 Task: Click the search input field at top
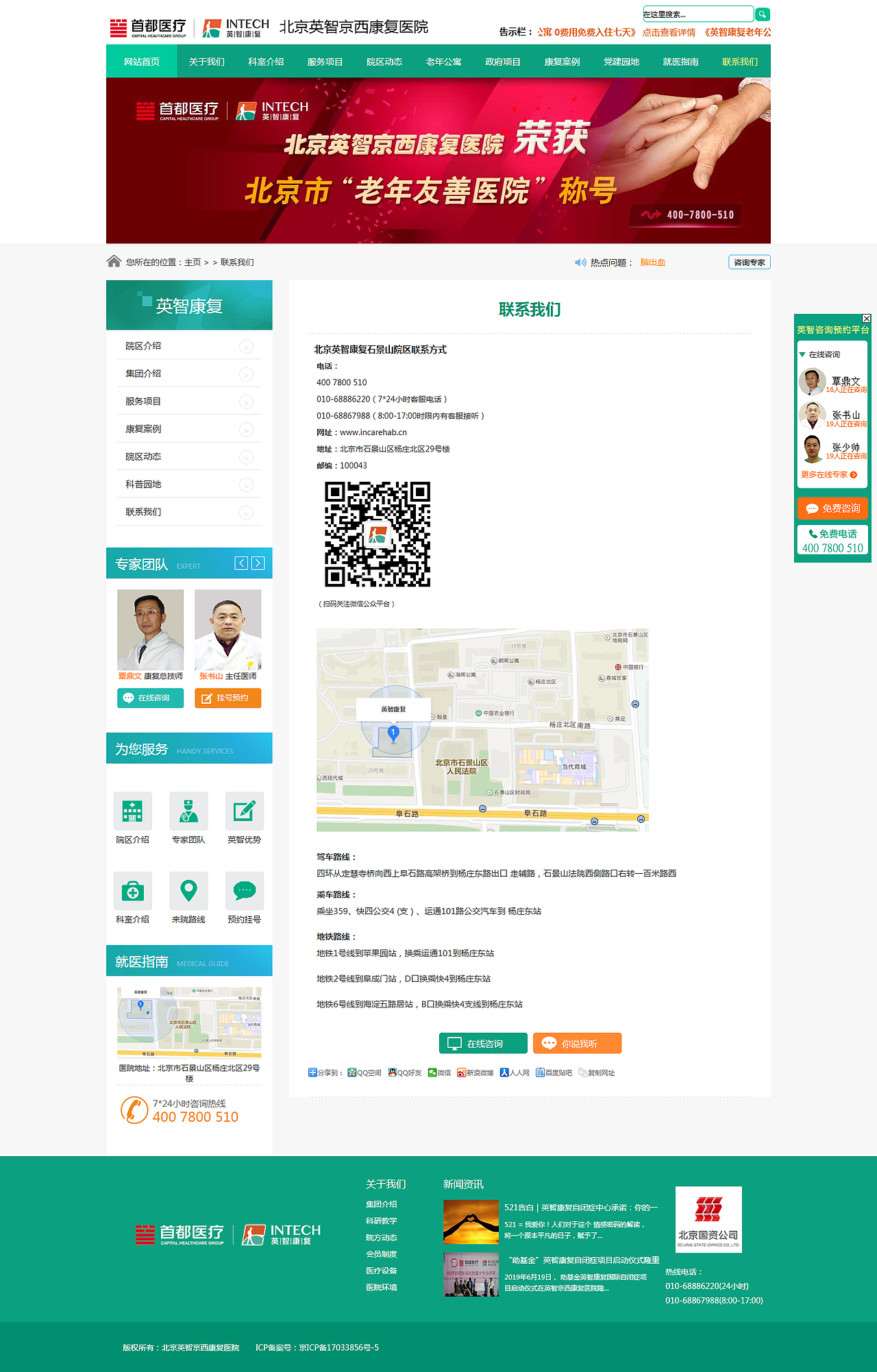697,14
